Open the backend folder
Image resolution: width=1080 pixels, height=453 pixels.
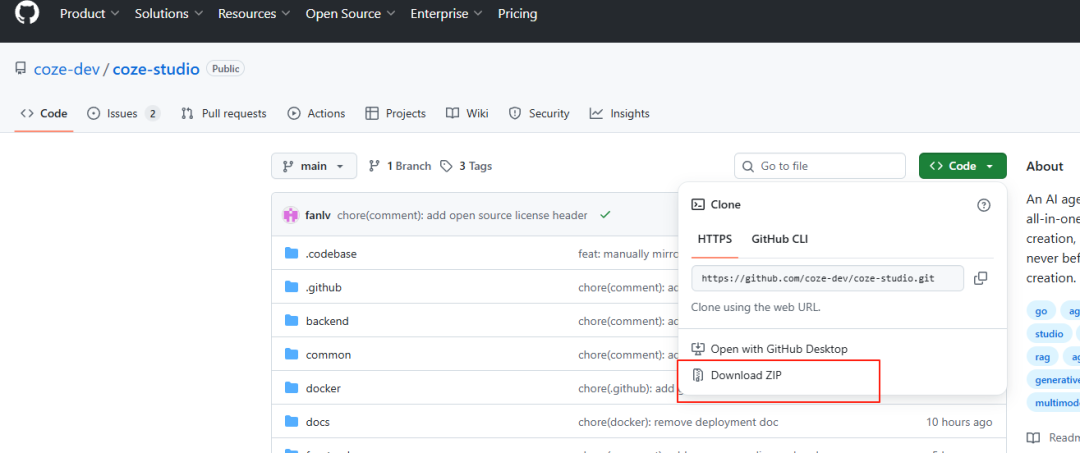(x=327, y=321)
